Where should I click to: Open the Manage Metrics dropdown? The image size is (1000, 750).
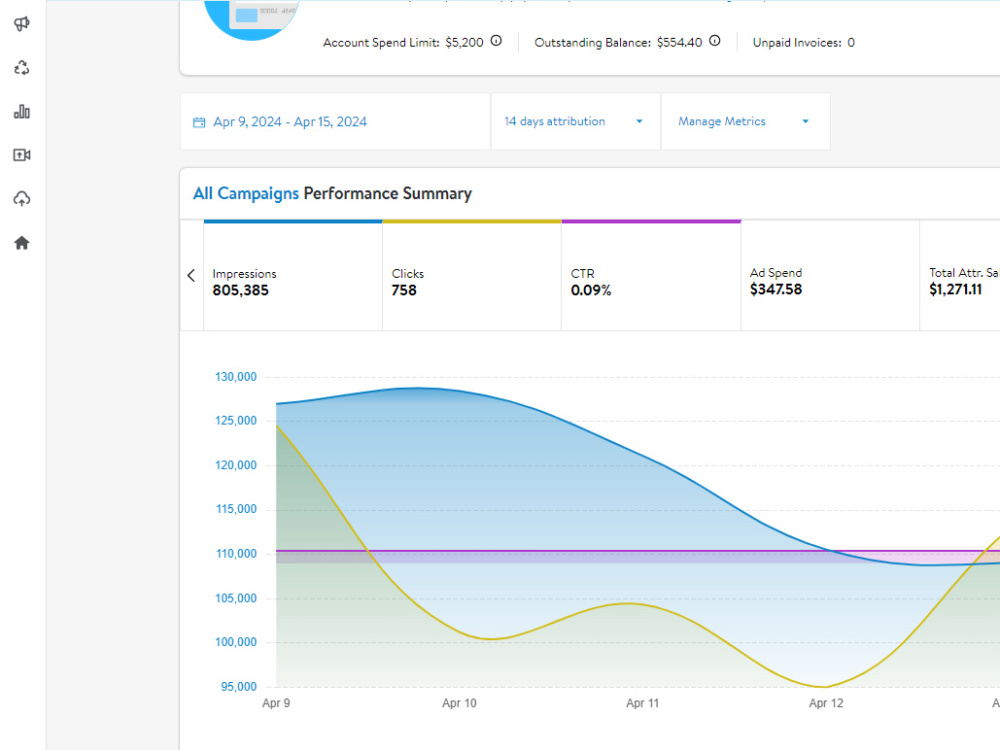746,122
